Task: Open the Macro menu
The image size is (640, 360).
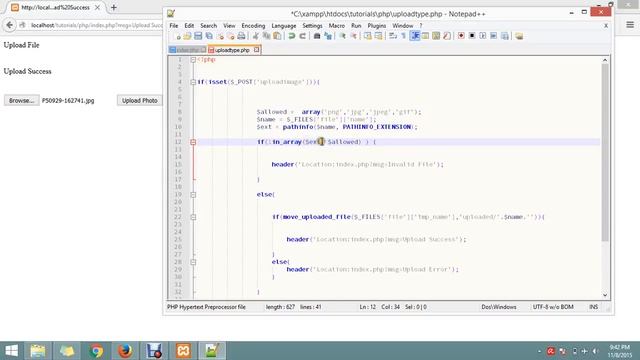Action: tap(337, 26)
